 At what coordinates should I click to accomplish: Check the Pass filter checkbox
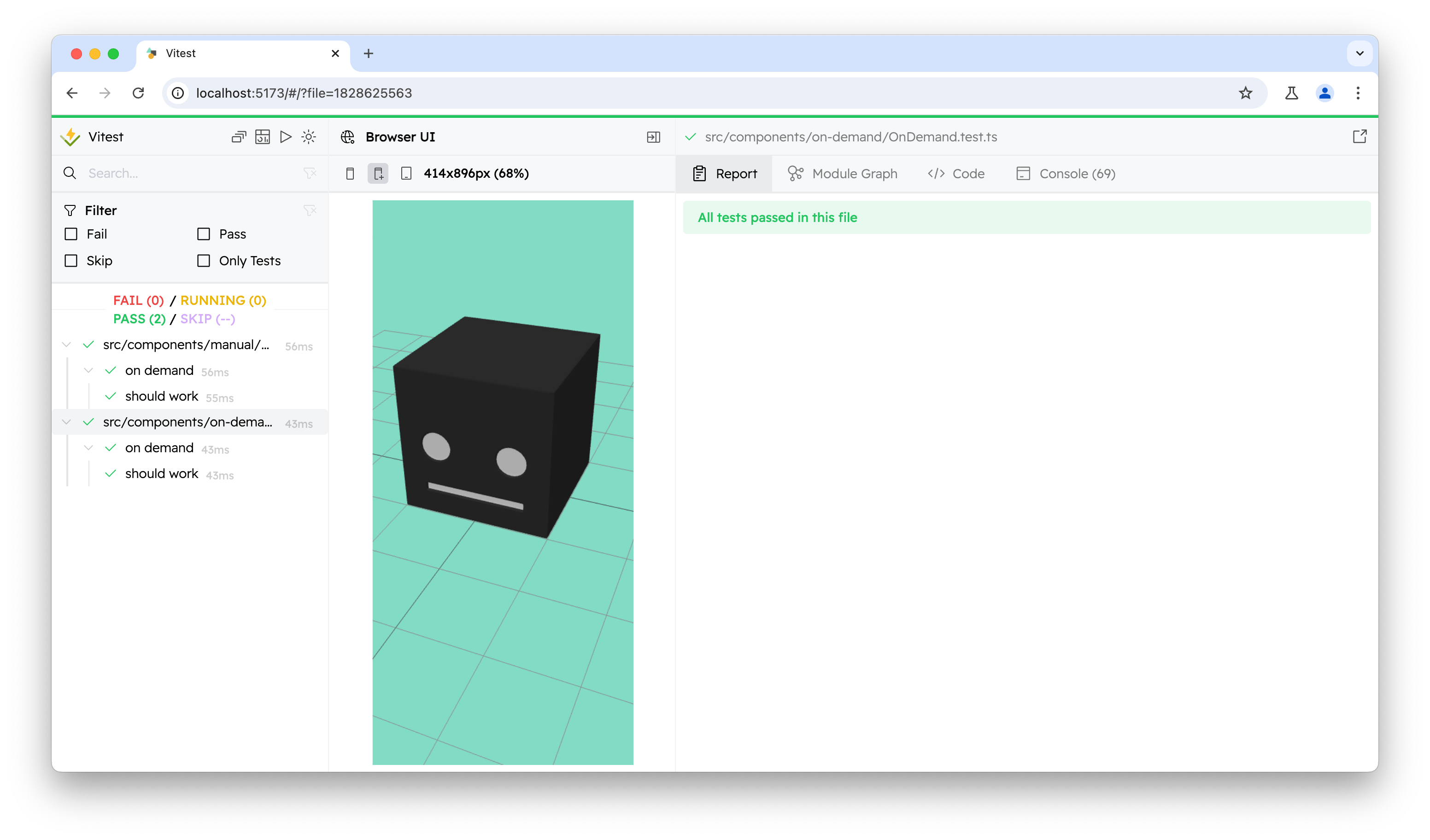(x=203, y=233)
